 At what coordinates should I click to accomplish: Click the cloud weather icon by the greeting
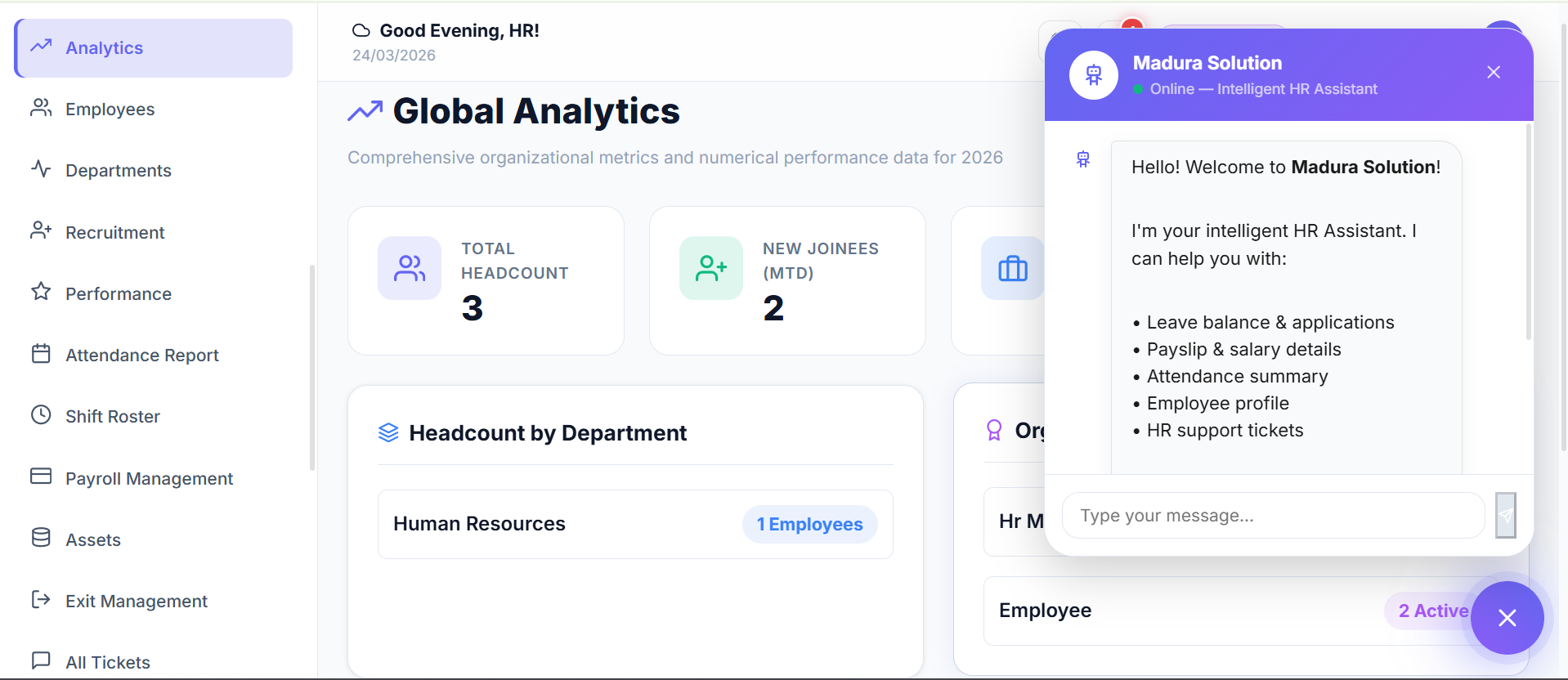361,31
